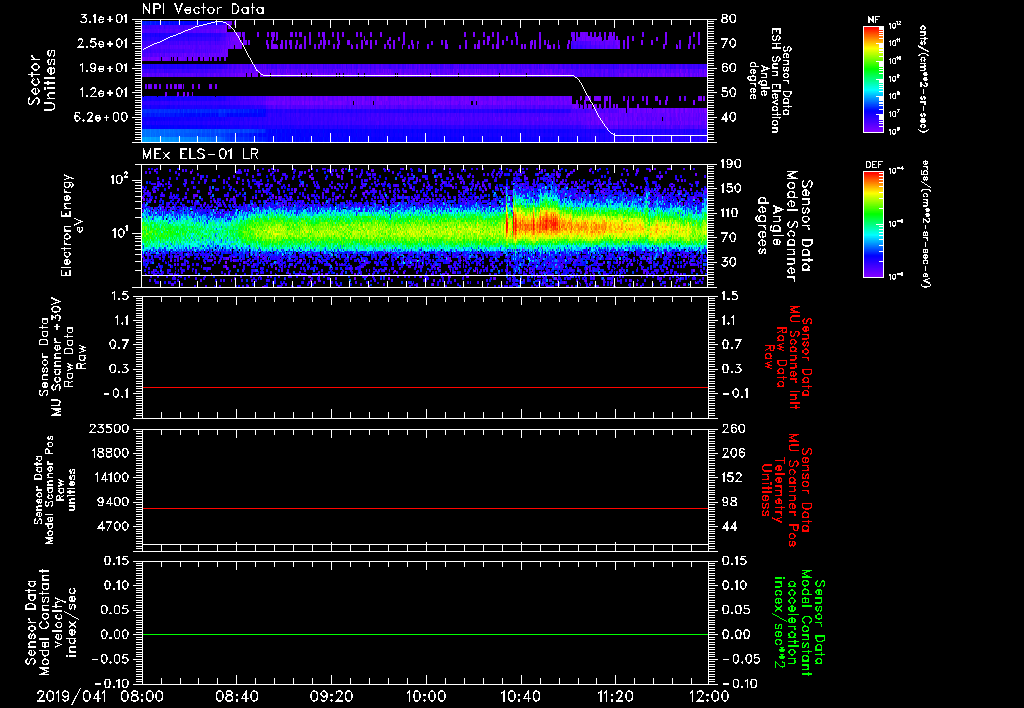Viewport: 1024px width, 708px height.
Task: Click the 260 telemetry tick label
Action: [x=732, y=429]
